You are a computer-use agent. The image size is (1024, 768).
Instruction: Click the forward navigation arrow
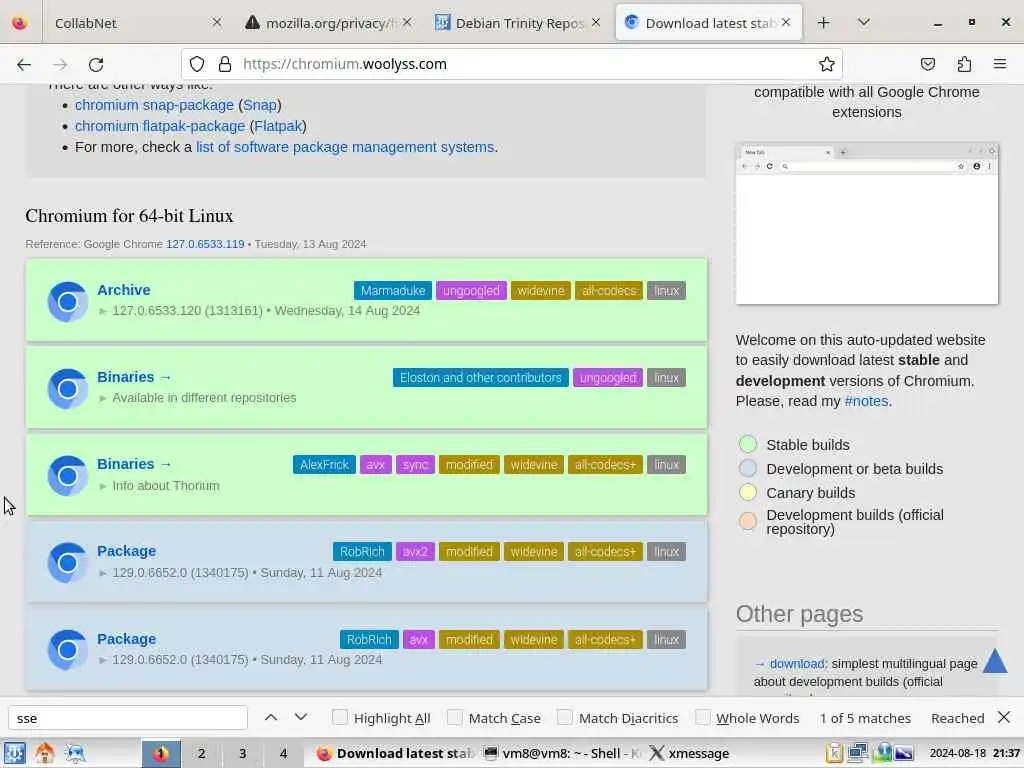pyautogui.click(x=60, y=64)
